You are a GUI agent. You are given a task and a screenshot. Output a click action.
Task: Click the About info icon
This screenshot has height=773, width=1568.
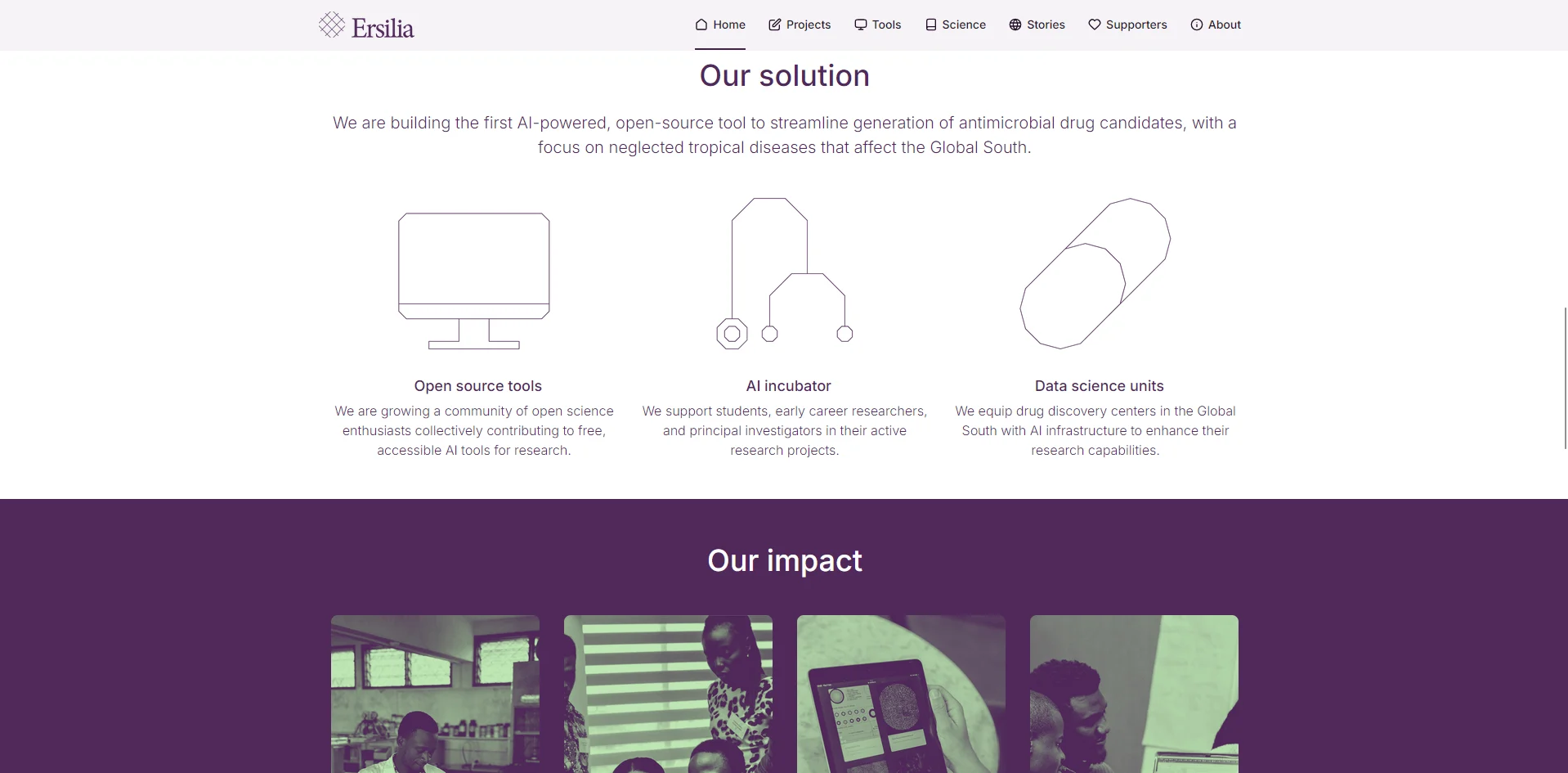pyautogui.click(x=1197, y=25)
